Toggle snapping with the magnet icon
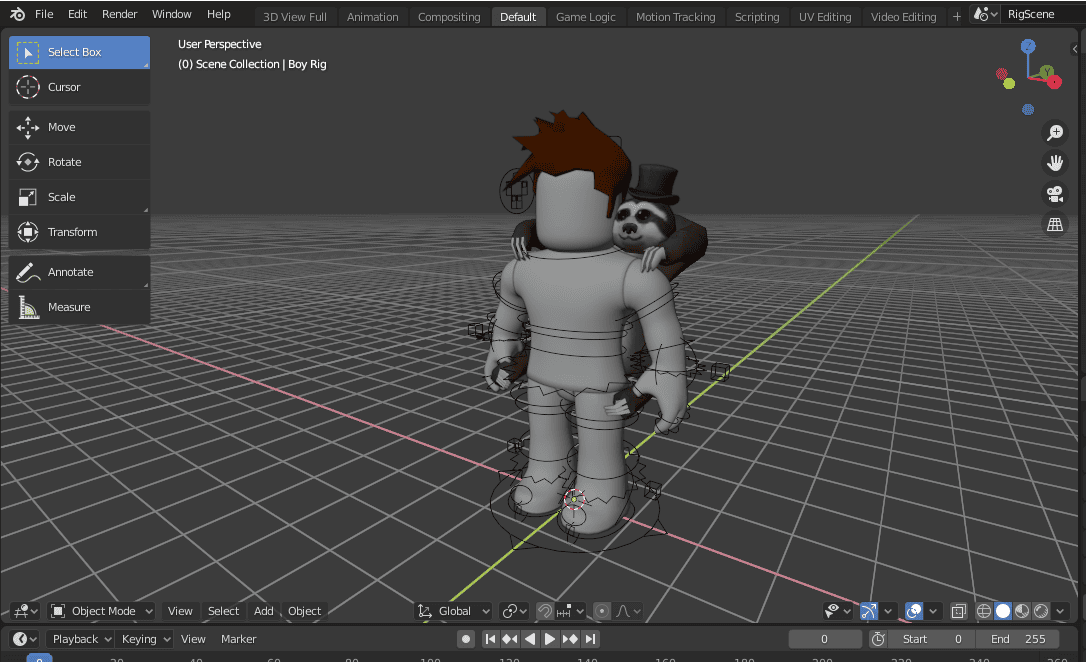The image size is (1086, 662). pos(544,610)
